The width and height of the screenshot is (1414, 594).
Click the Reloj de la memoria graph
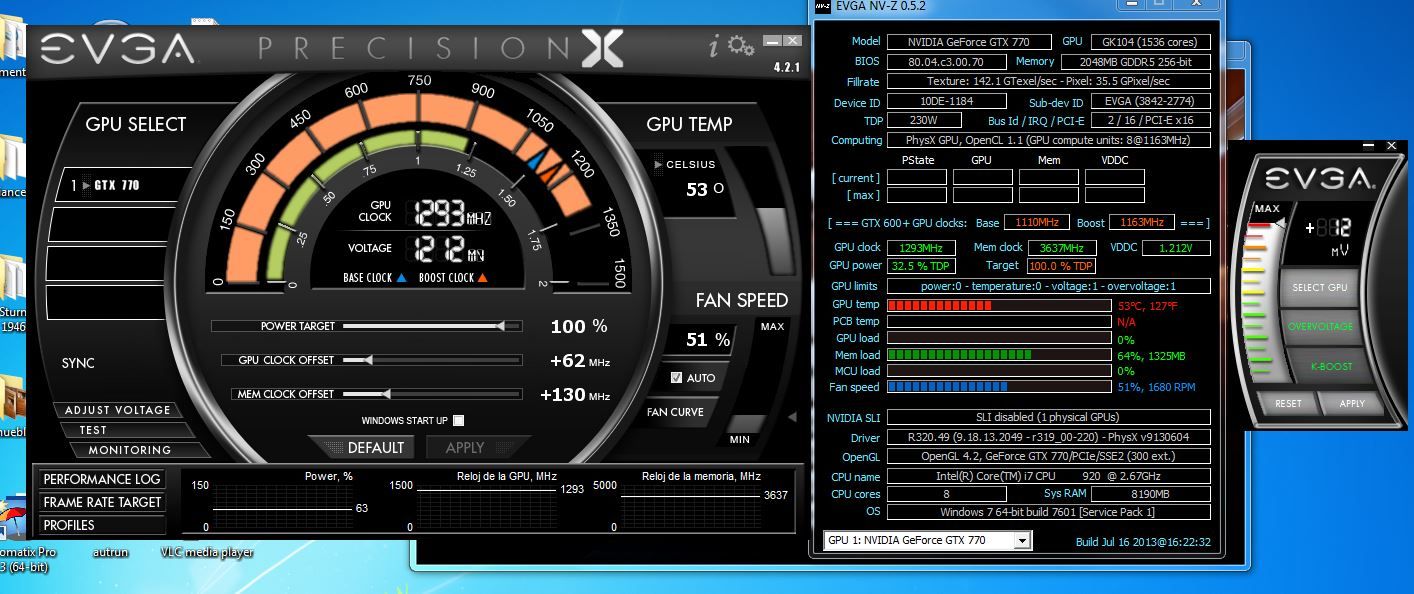690,507
